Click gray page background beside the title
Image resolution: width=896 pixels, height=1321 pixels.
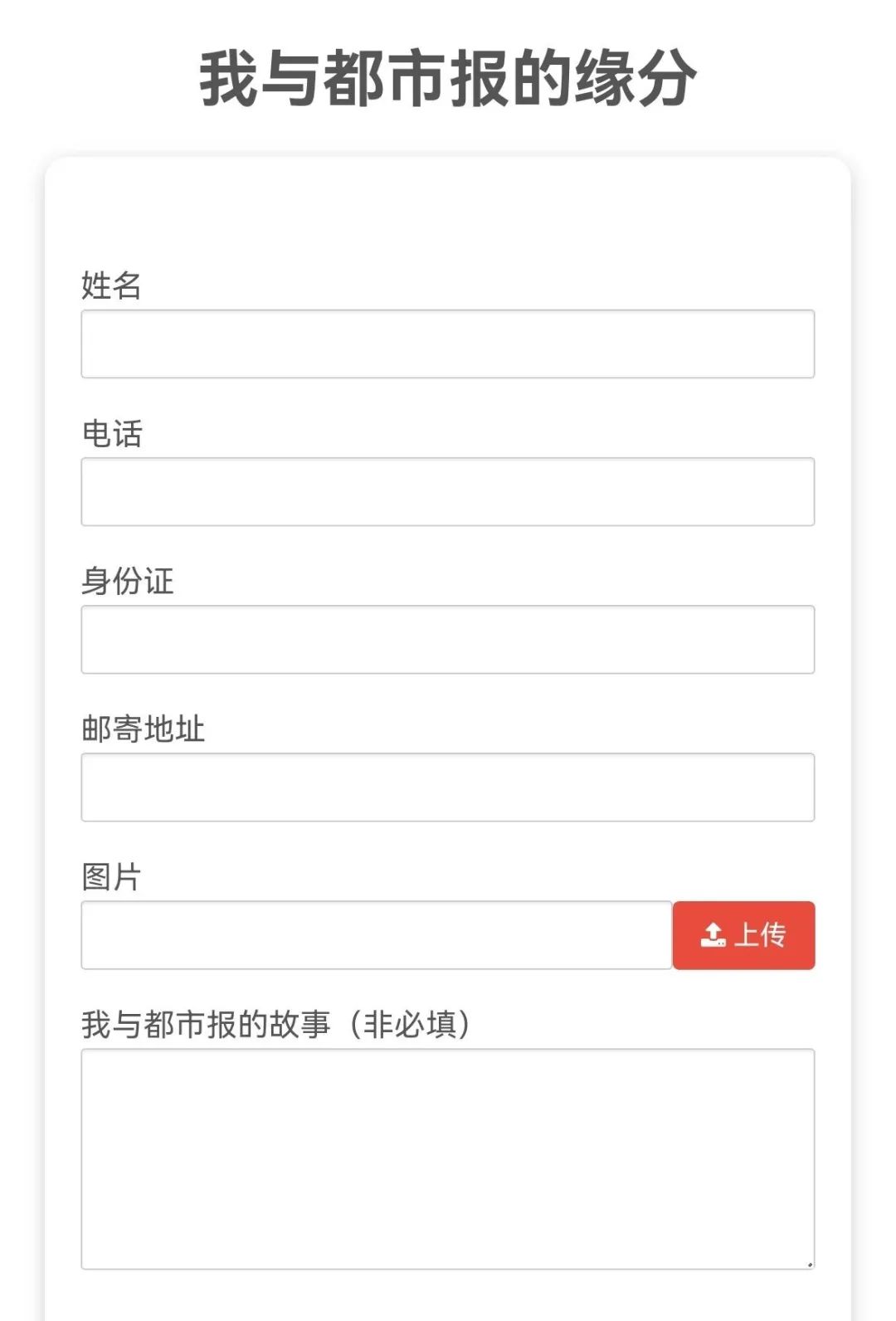click(100, 78)
